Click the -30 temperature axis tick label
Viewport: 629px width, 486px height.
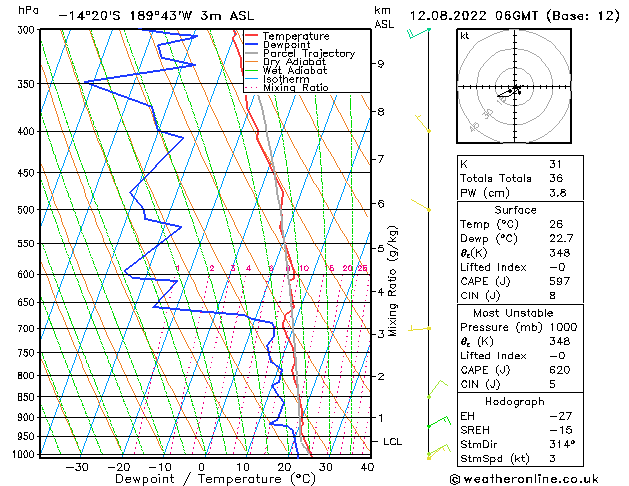(77, 467)
